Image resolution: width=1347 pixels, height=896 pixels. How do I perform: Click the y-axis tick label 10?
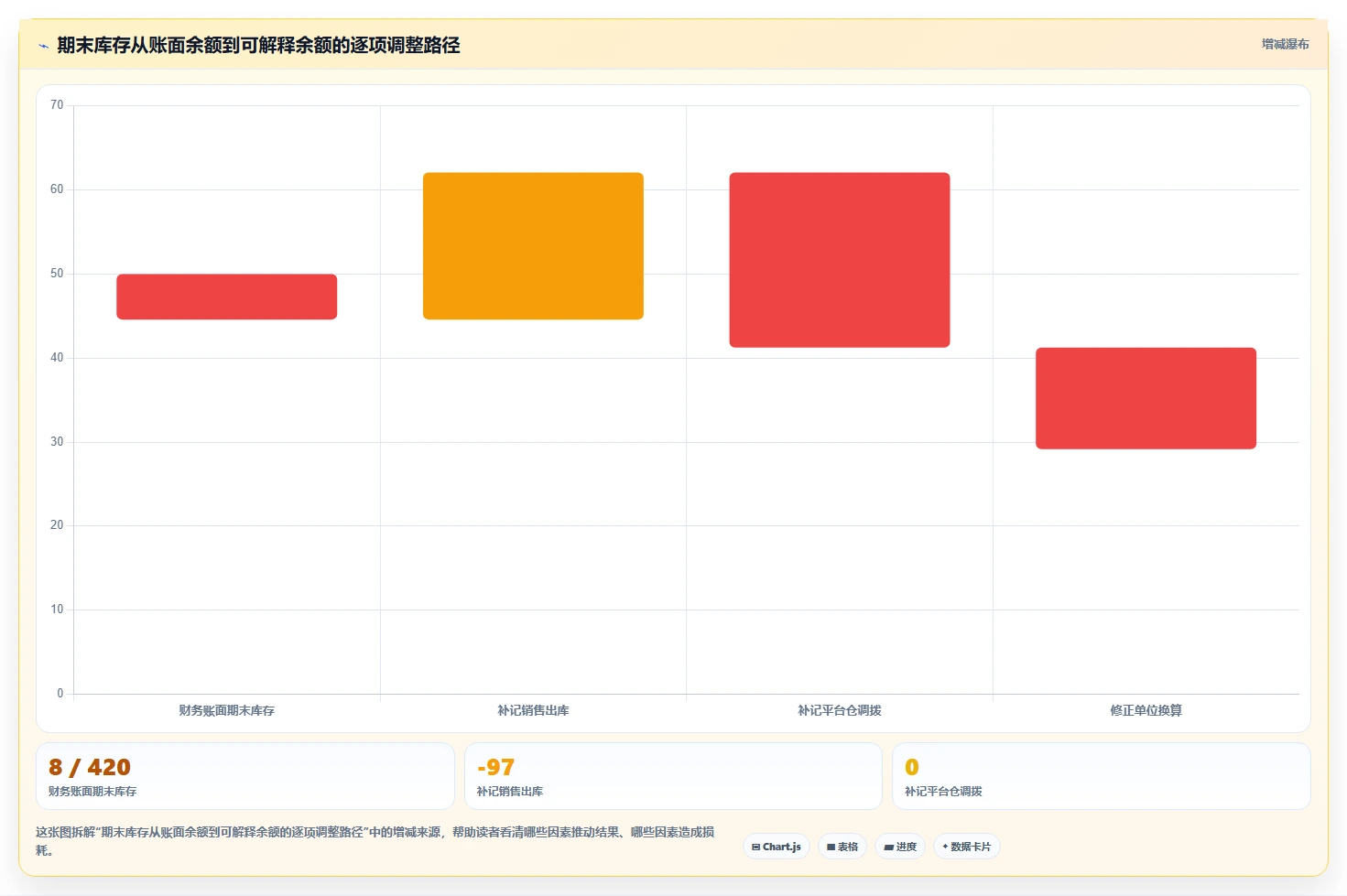pos(57,610)
